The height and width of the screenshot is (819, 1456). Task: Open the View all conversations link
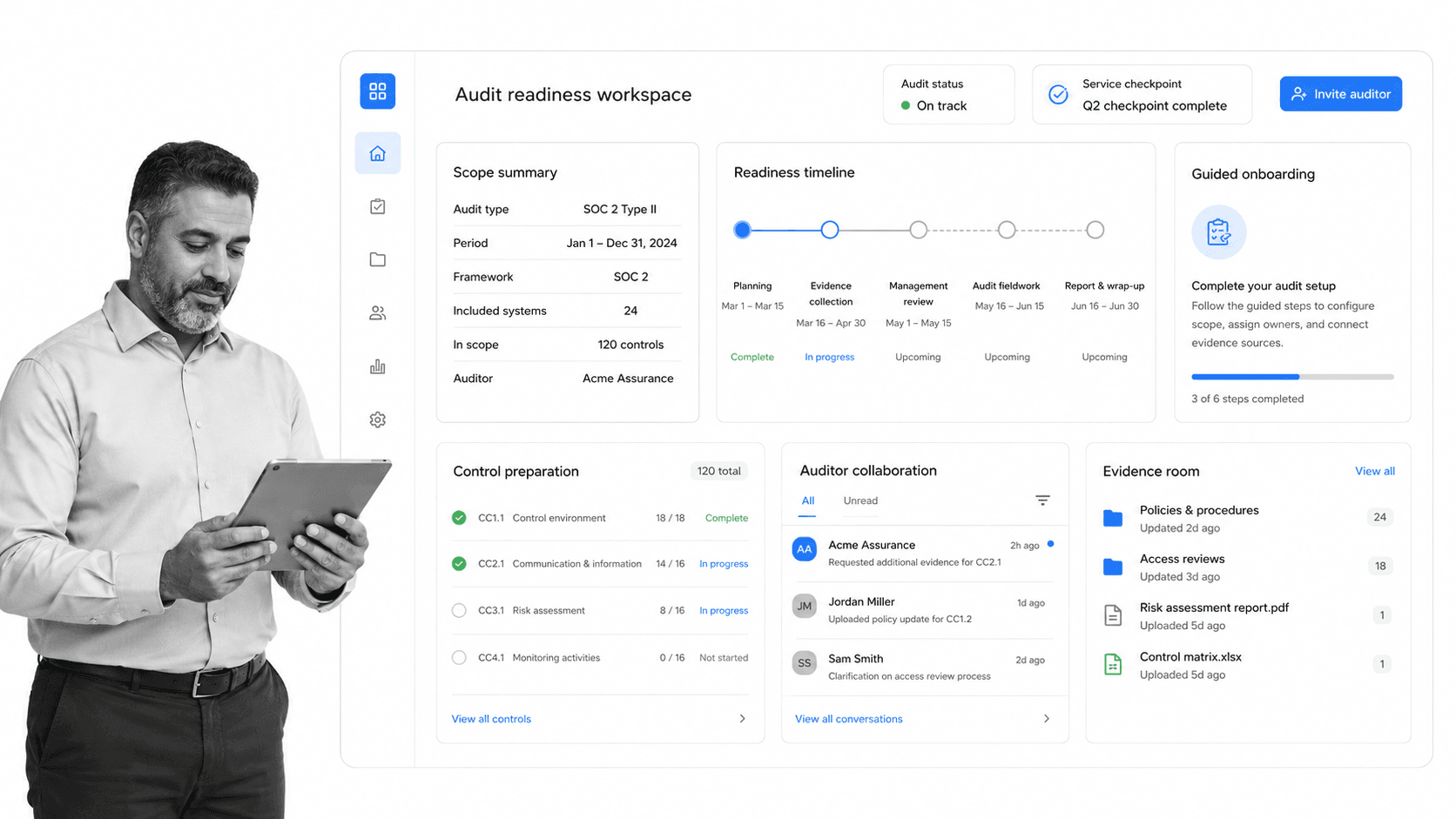pos(848,719)
